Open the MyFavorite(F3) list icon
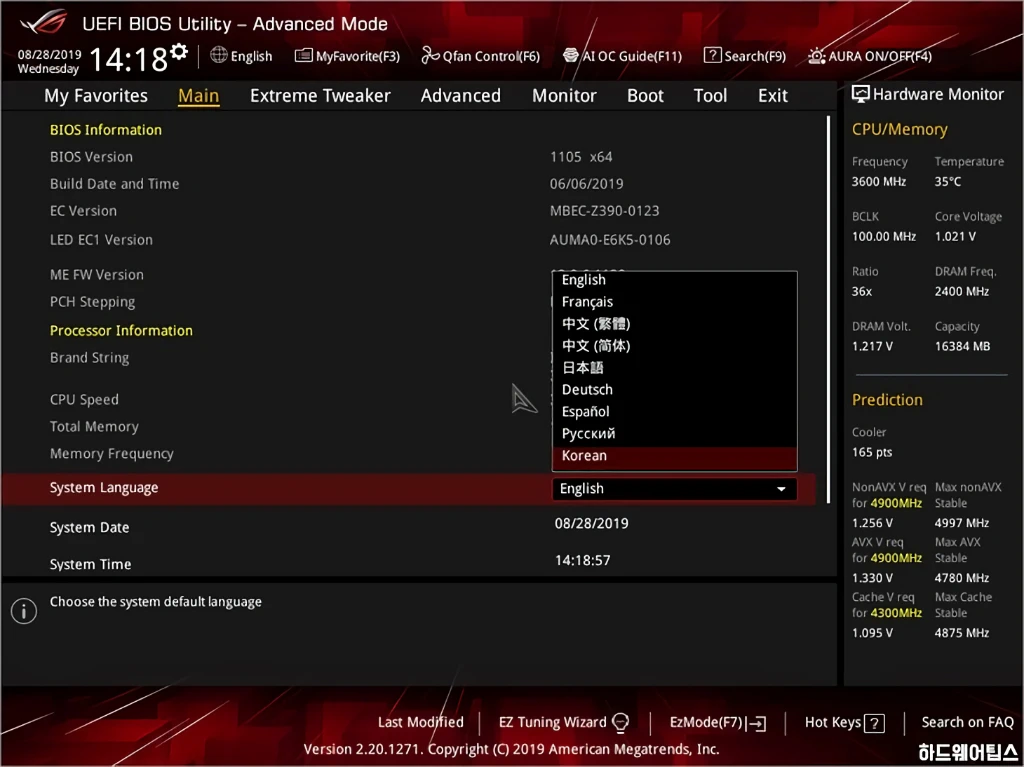This screenshot has width=1024, height=767. coord(304,56)
